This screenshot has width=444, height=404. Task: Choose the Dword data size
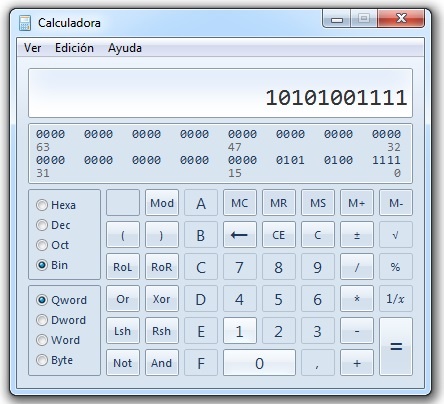coord(42,320)
